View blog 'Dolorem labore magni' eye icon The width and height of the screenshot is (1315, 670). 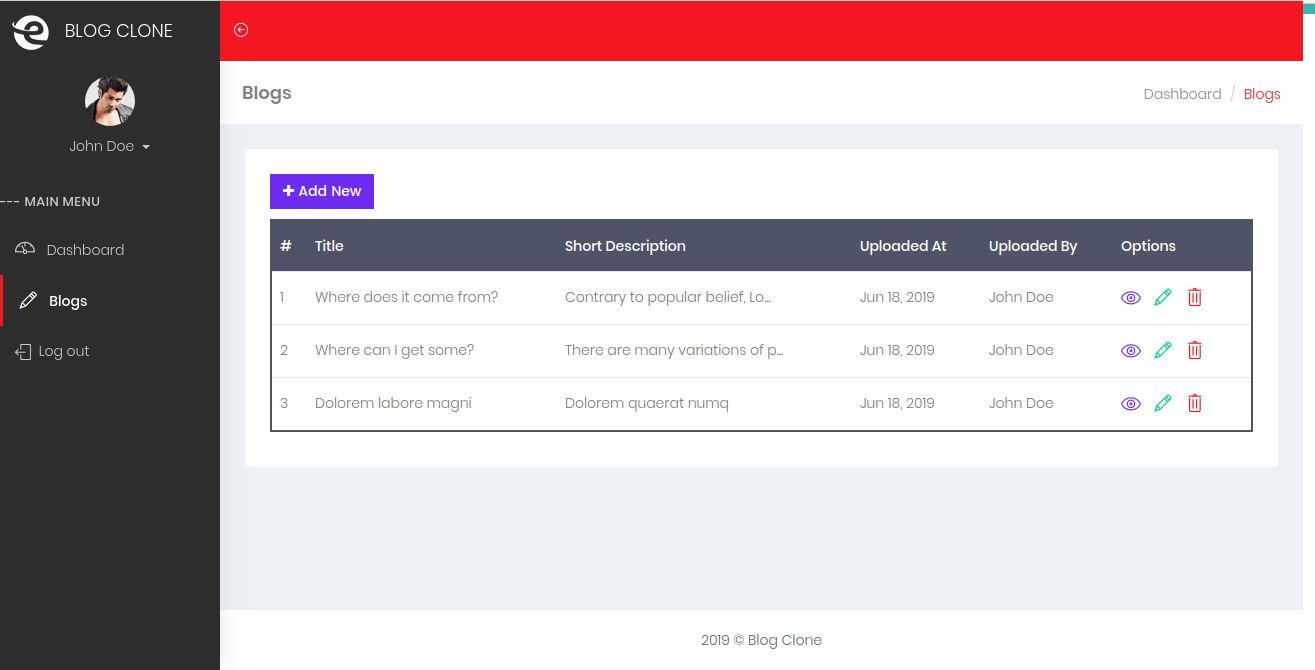(x=1131, y=404)
